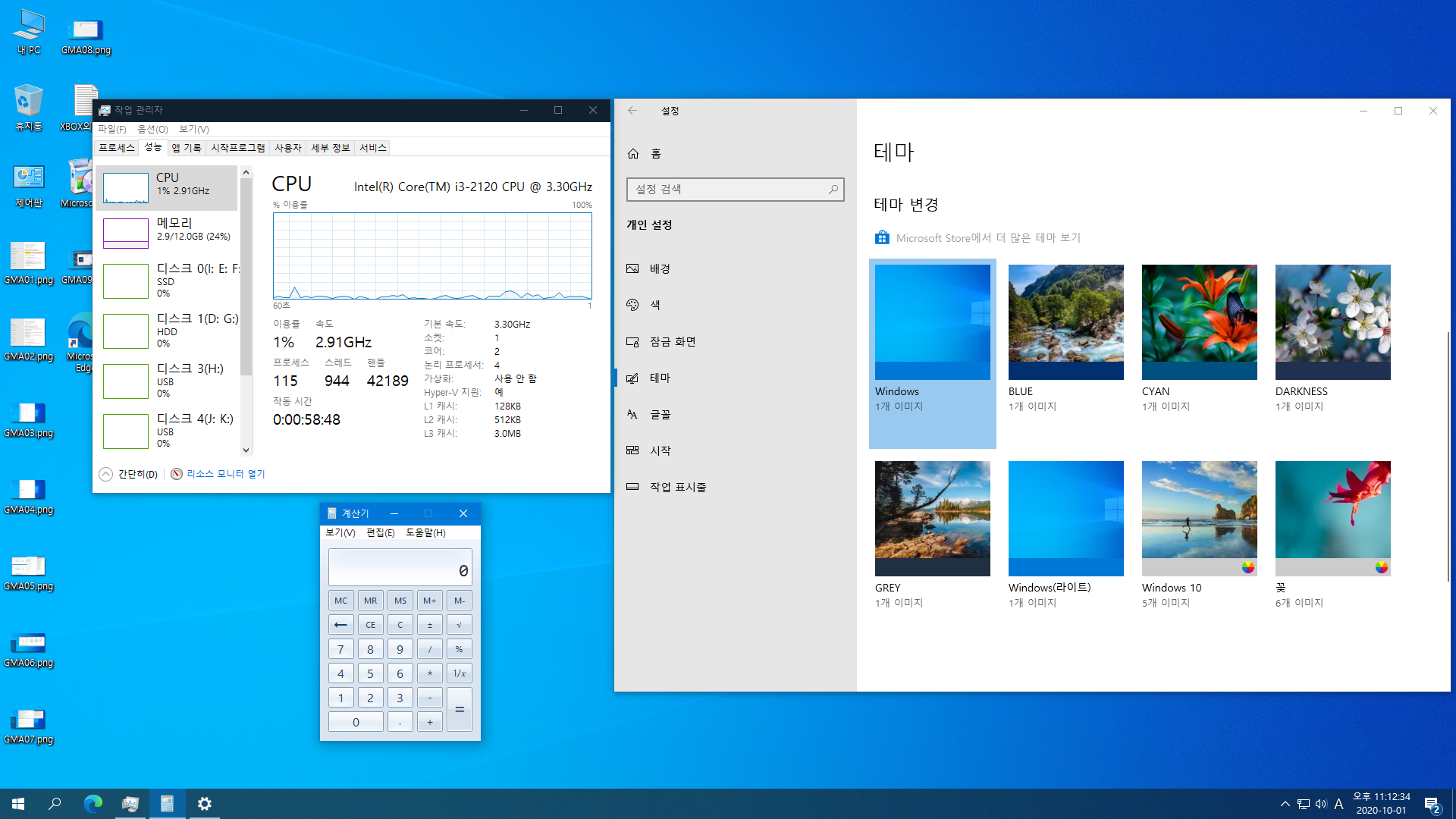Click the 설정 검색 search field
Screen dimensions: 1456x819
728,190
